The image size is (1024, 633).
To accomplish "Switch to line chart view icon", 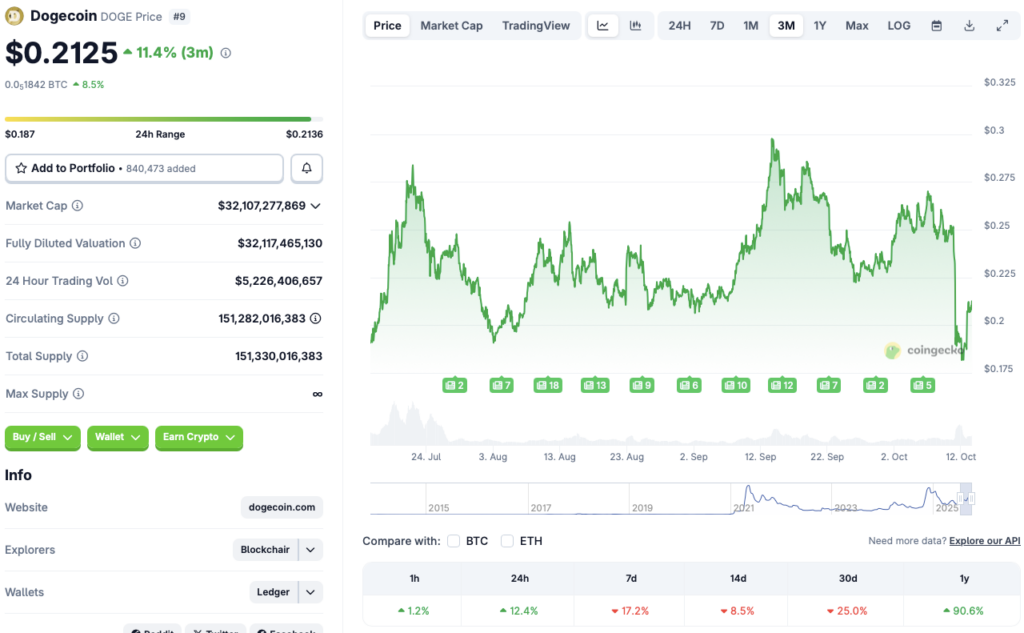I will pos(602,26).
